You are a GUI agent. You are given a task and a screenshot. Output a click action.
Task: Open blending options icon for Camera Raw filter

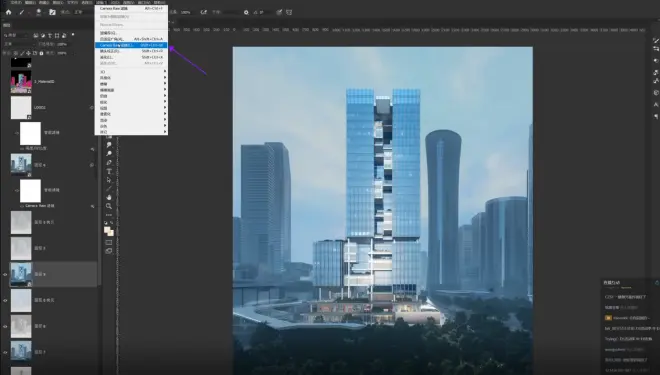[92, 206]
